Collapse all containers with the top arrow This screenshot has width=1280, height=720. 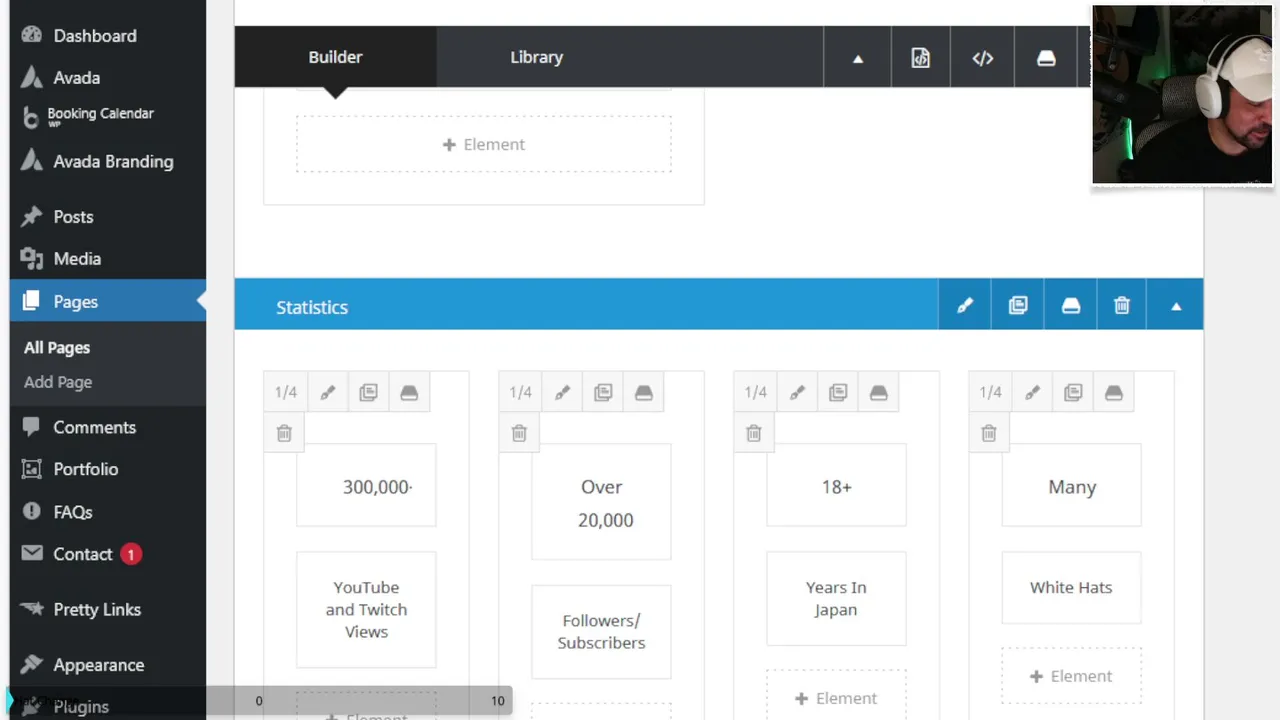tap(857, 58)
